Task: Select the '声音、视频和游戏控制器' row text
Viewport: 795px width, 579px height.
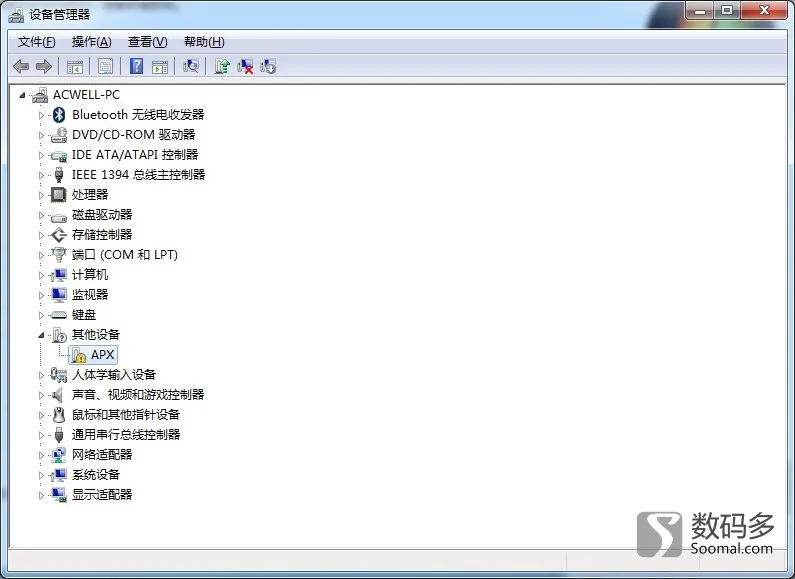Action: [138, 394]
